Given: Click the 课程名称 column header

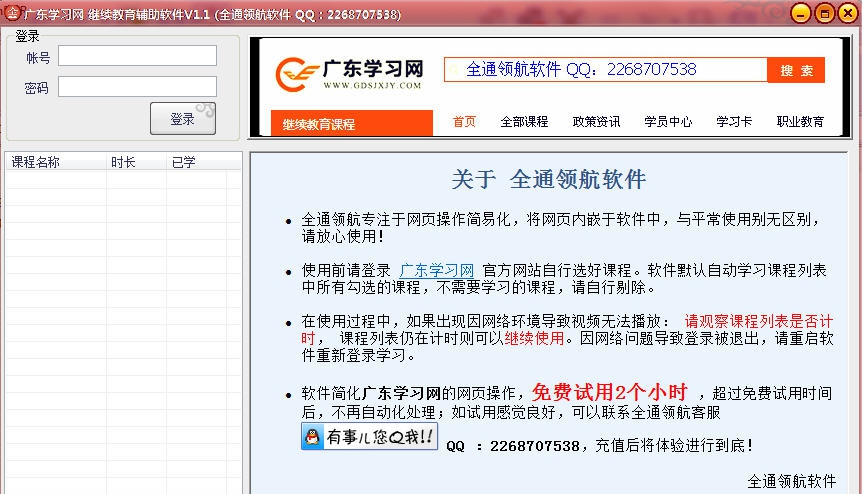Looking at the screenshot, I should pyautogui.click(x=56, y=162).
